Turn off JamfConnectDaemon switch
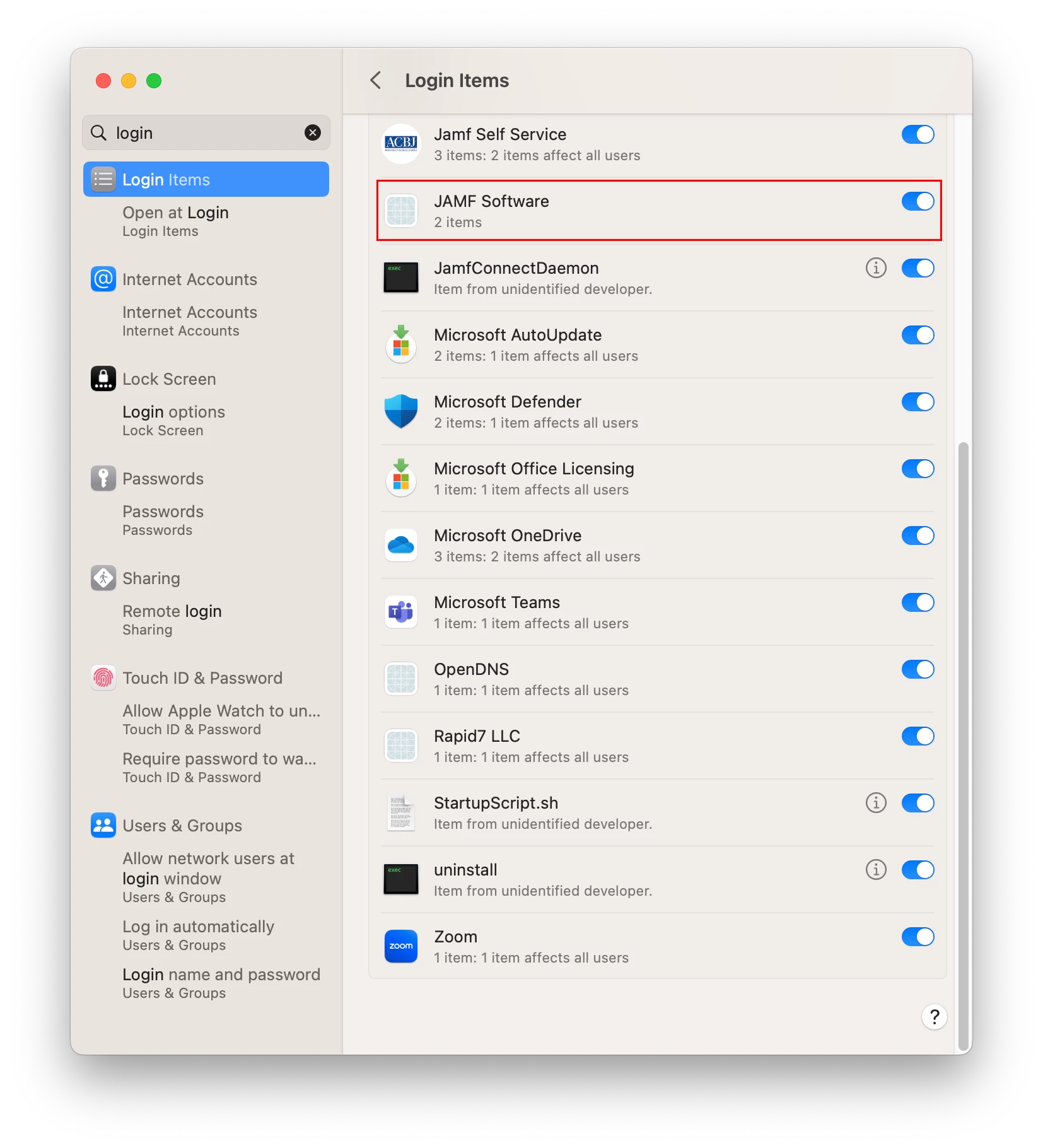The image size is (1043, 1148). [918, 268]
